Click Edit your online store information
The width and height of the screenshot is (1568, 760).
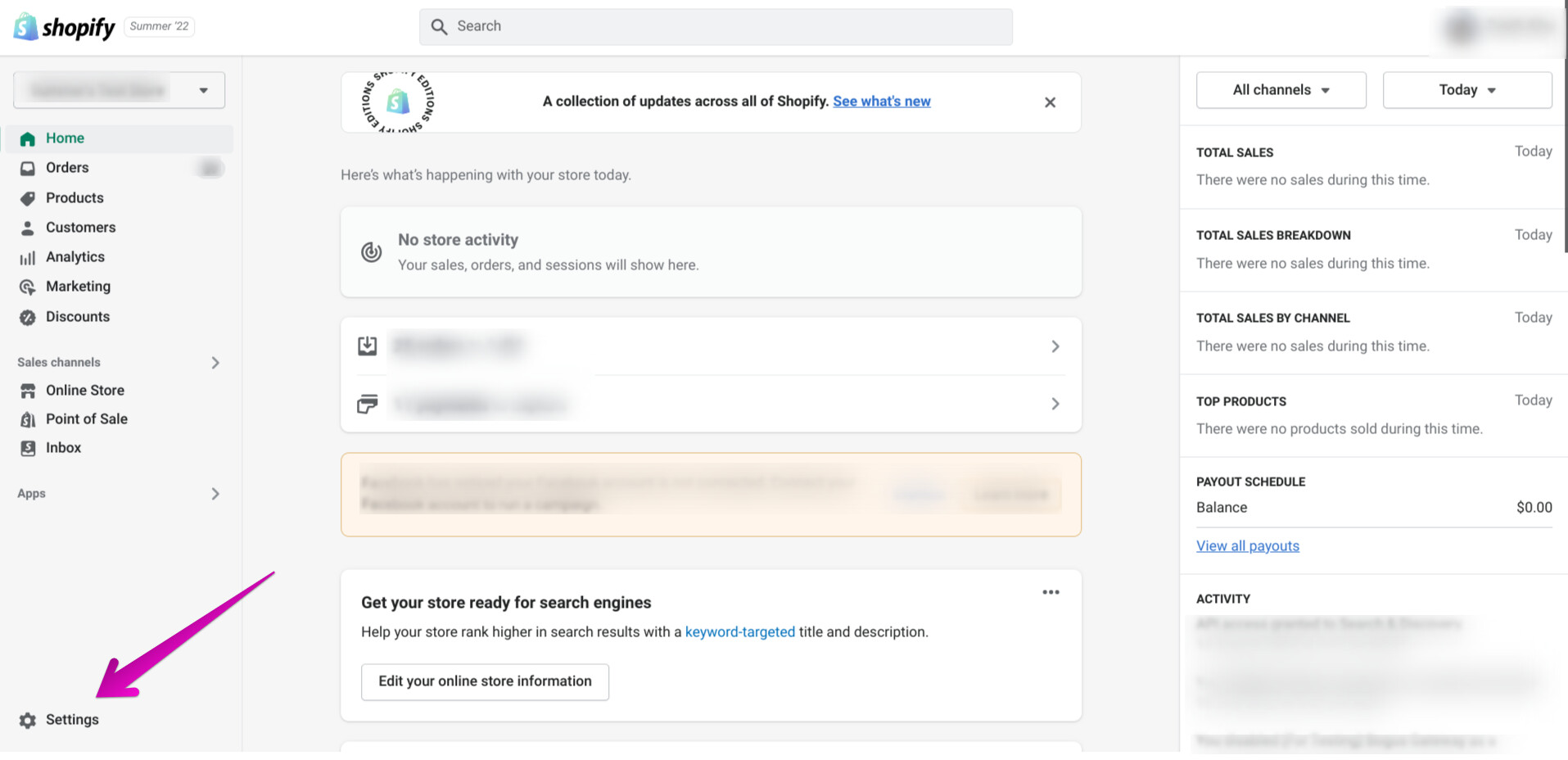(x=485, y=681)
